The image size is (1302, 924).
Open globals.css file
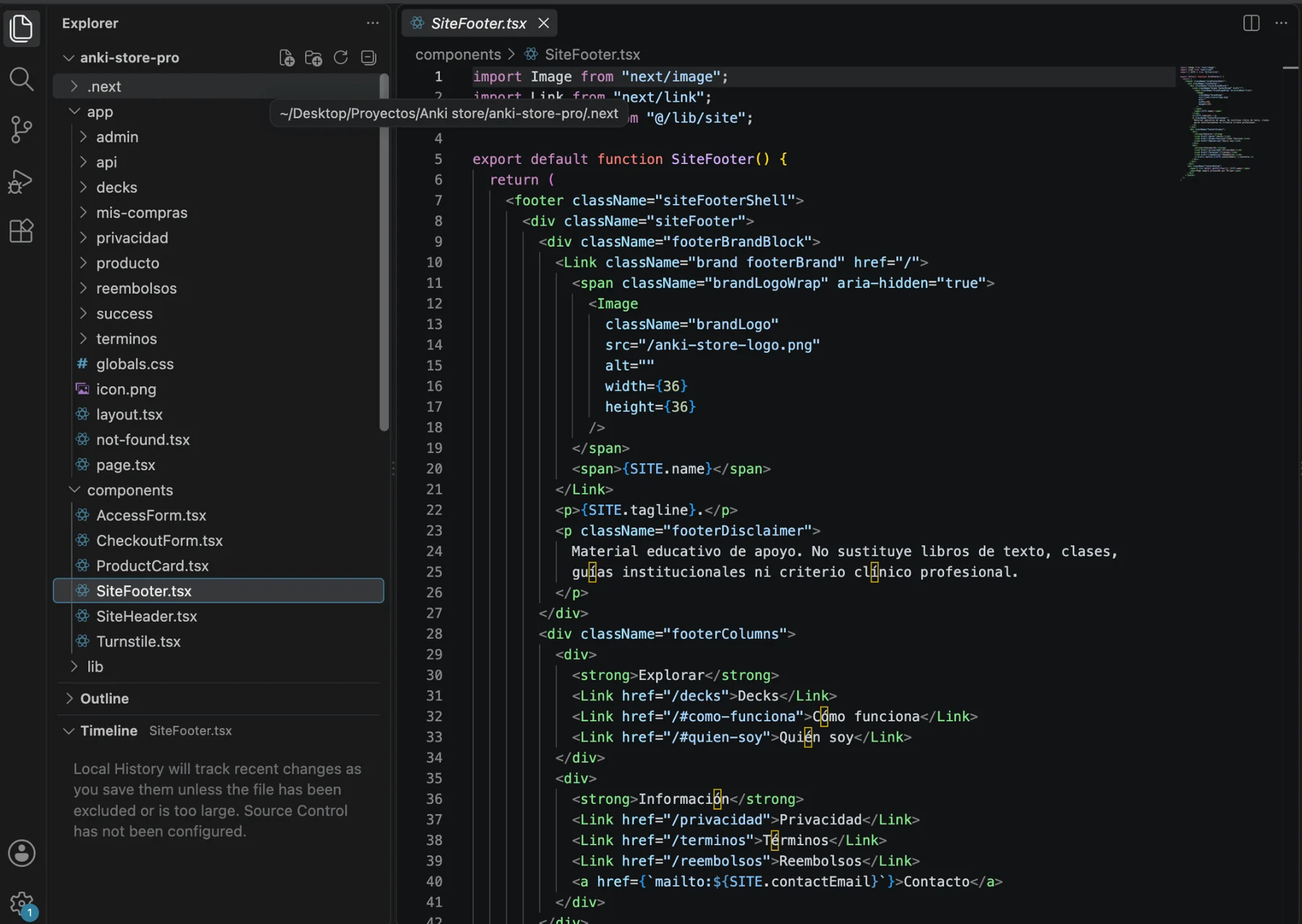[217, 364]
